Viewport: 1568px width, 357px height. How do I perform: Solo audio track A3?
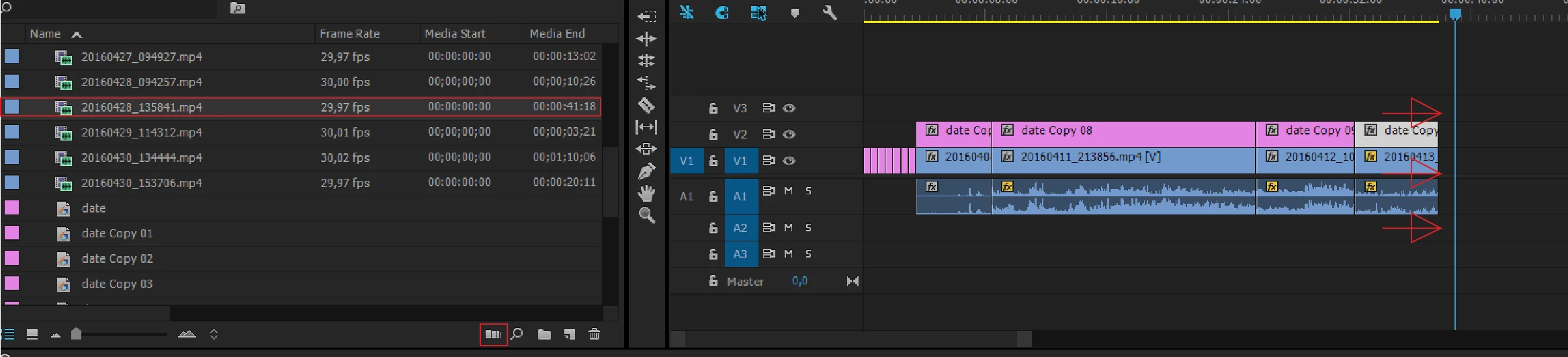click(x=808, y=253)
